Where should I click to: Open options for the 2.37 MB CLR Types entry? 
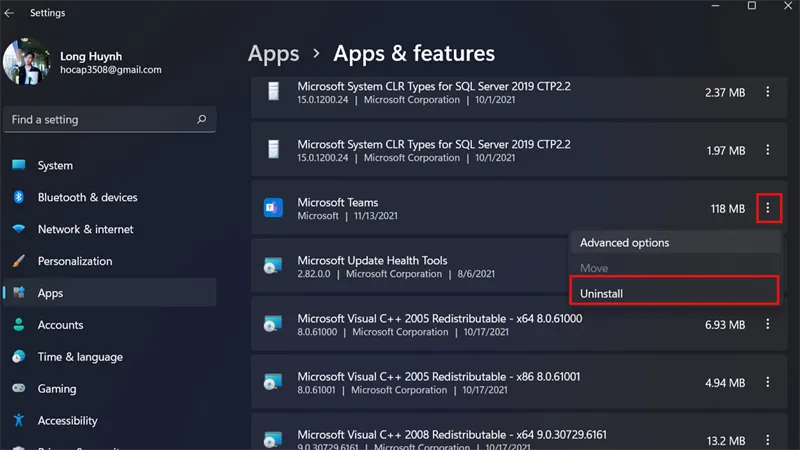coord(767,92)
